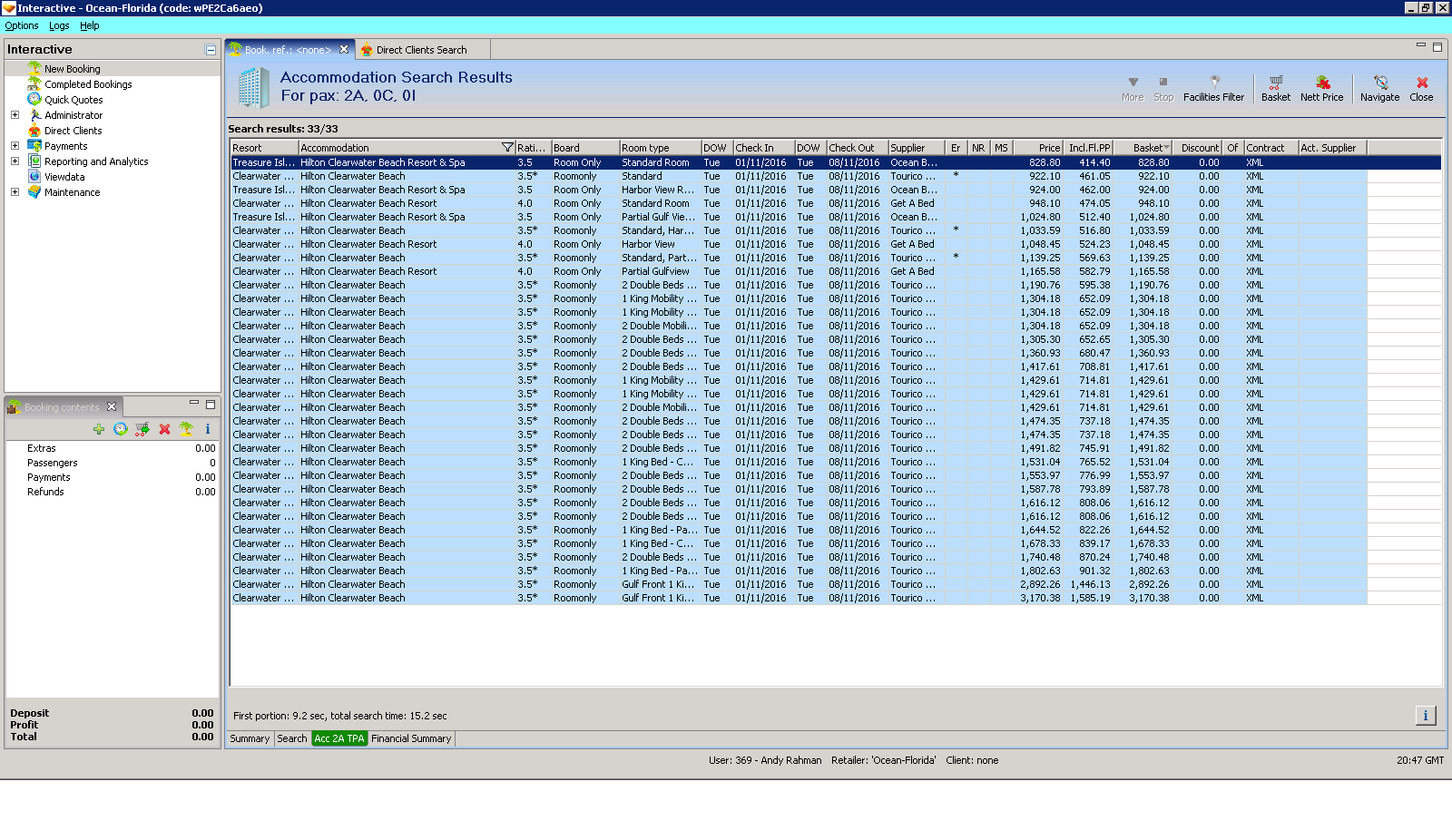The width and height of the screenshot is (1452, 840).
Task: Click the info button below the results table
Action: (1426, 716)
